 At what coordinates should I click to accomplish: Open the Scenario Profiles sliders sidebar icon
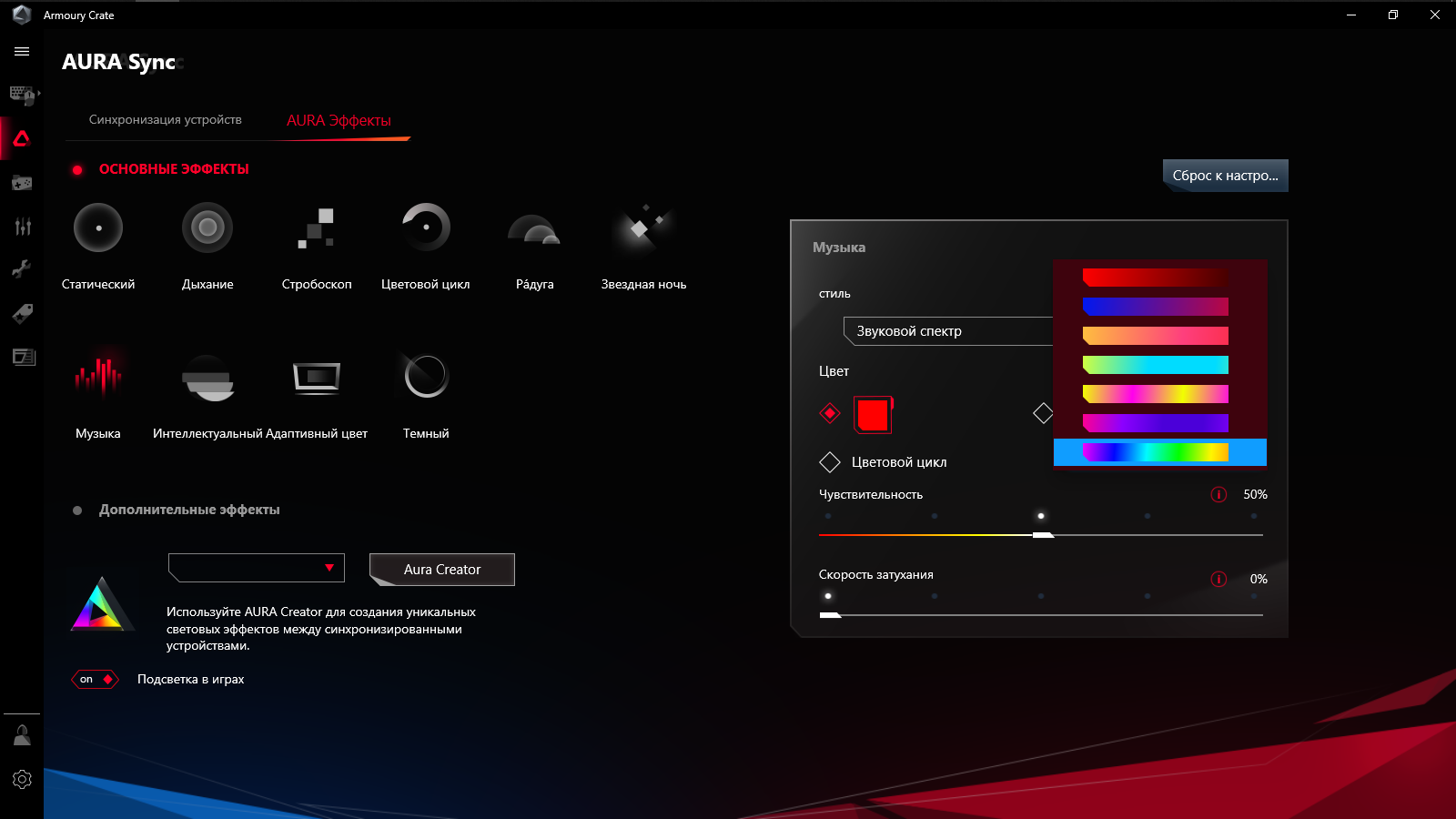(x=22, y=227)
